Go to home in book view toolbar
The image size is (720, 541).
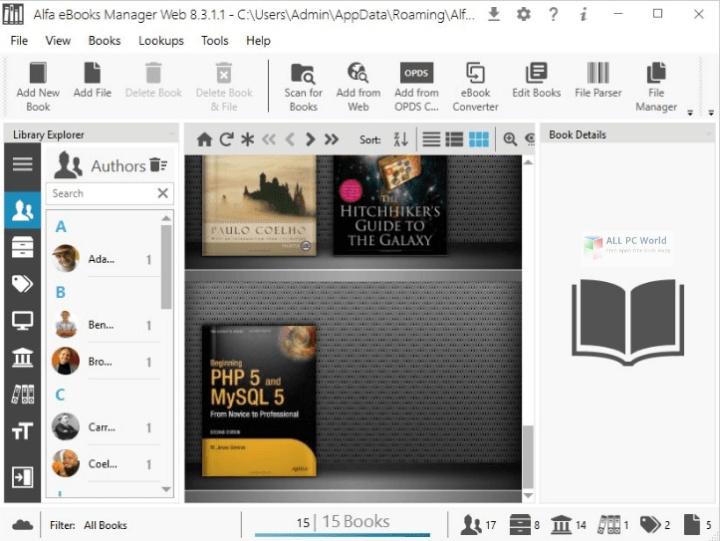[204, 139]
